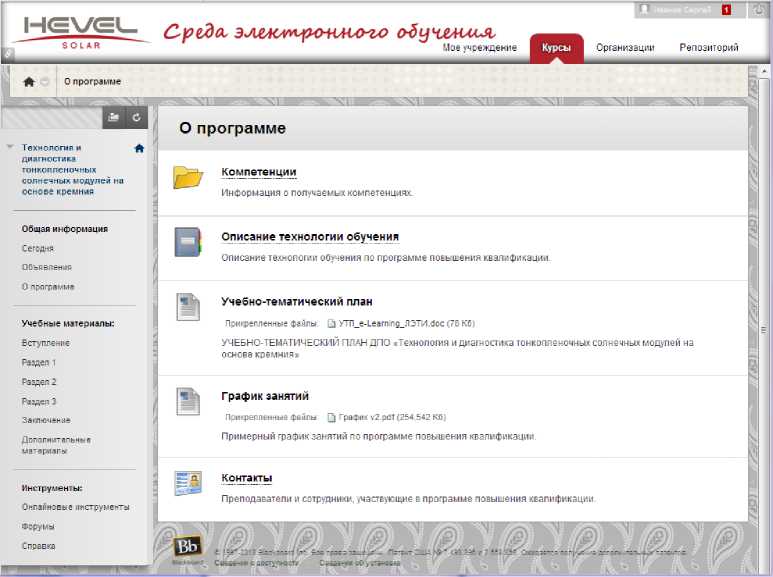Click the file icon beside График v2.pdf
This screenshot has height=577, width=773.
pyautogui.click(x=332, y=418)
